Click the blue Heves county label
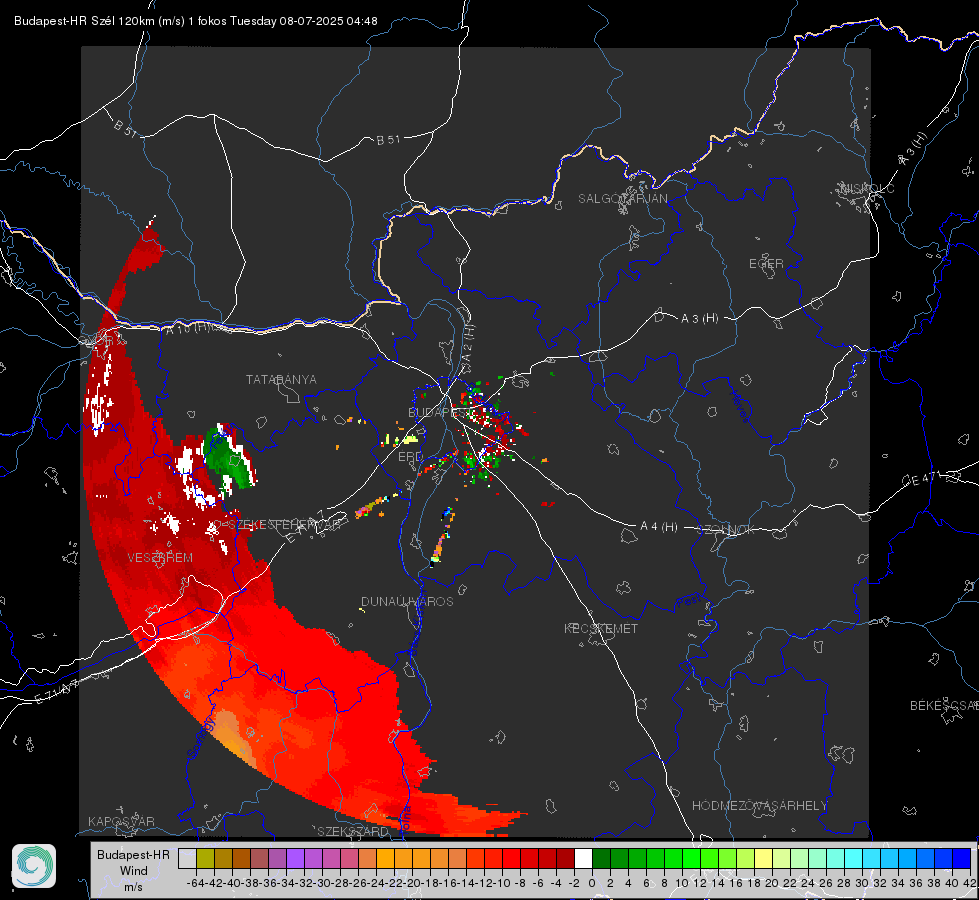 coord(739,405)
